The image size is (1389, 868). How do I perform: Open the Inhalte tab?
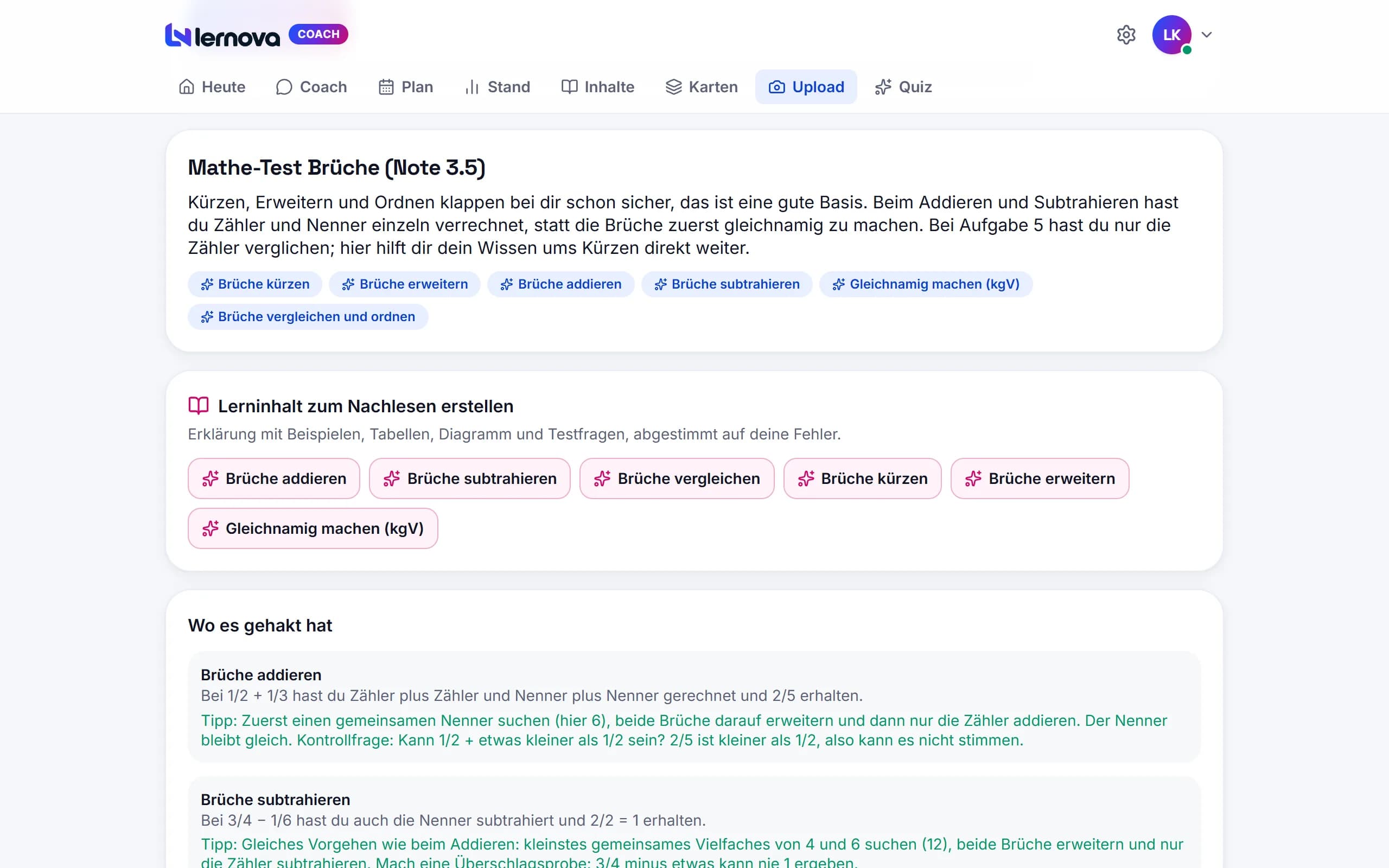597,87
